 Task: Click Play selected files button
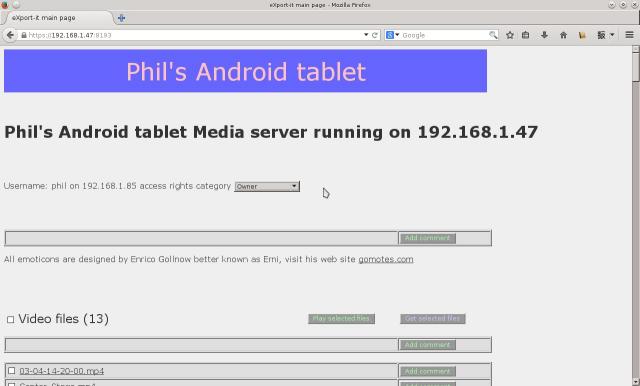(341, 318)
